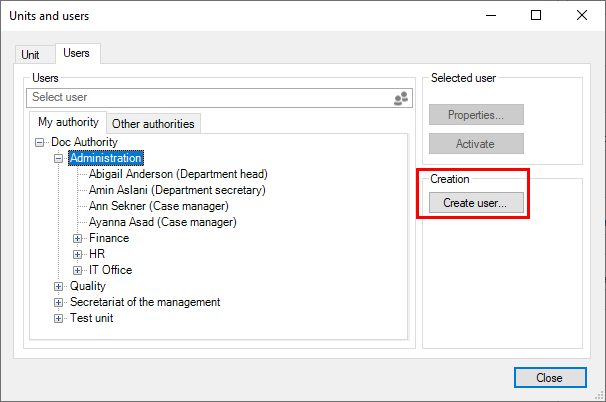Expand the HR unit node
This screenshot has width=606, height=402.
coord(78,254)
